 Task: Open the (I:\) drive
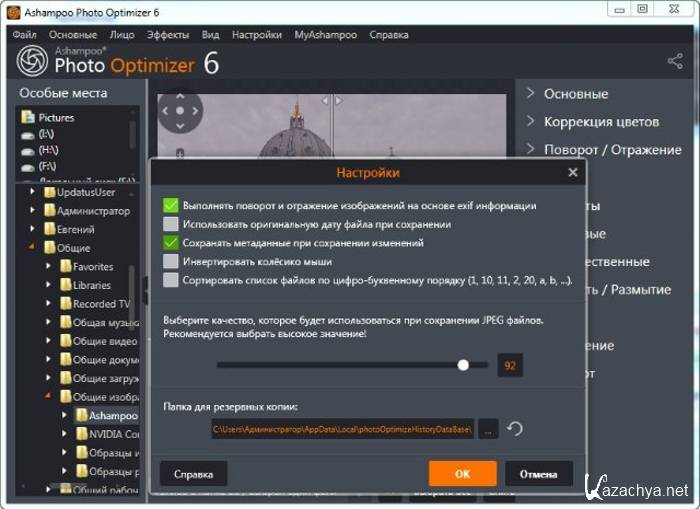click(x=47, y=134)
